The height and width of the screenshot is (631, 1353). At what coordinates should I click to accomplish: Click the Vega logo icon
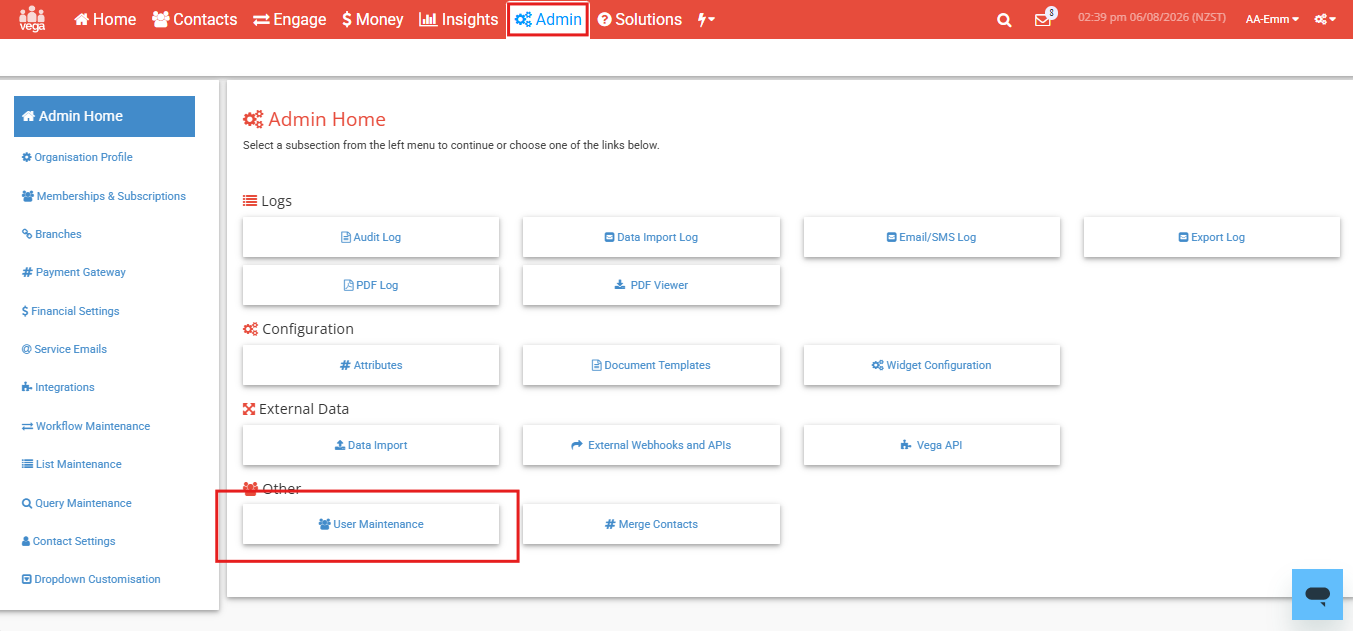point(32,19)
